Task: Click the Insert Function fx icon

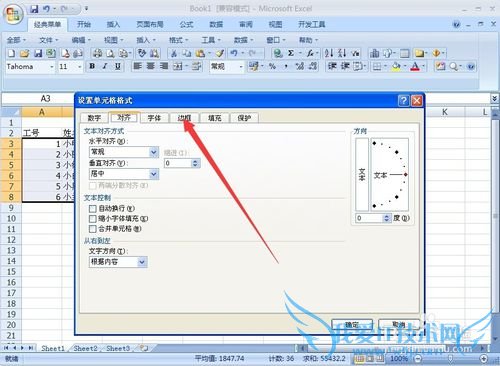Action: 310,53
